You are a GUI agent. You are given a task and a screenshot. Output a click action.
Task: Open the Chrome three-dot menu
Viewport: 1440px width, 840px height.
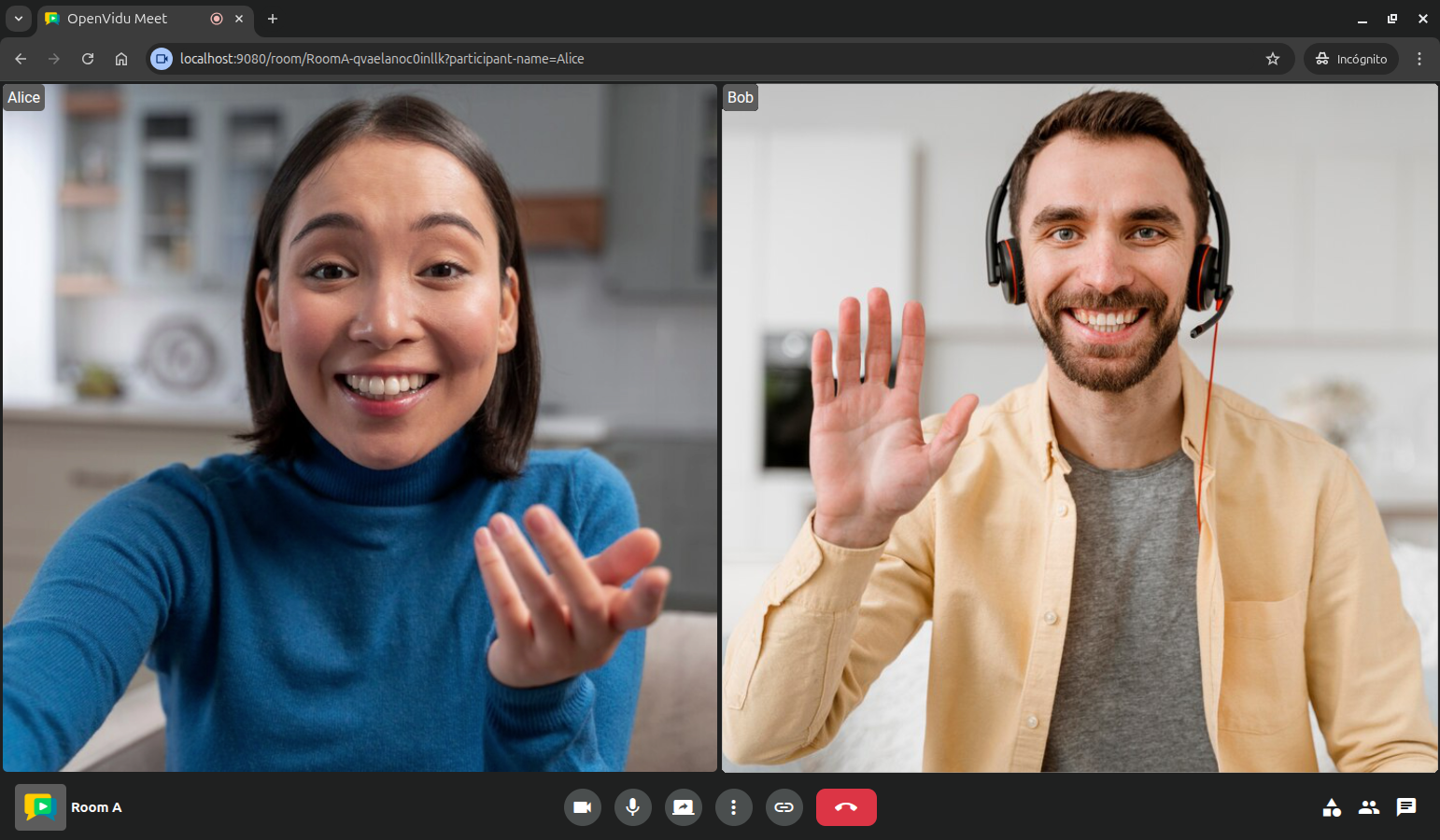pyautogui.click(x=1419, y=59)
